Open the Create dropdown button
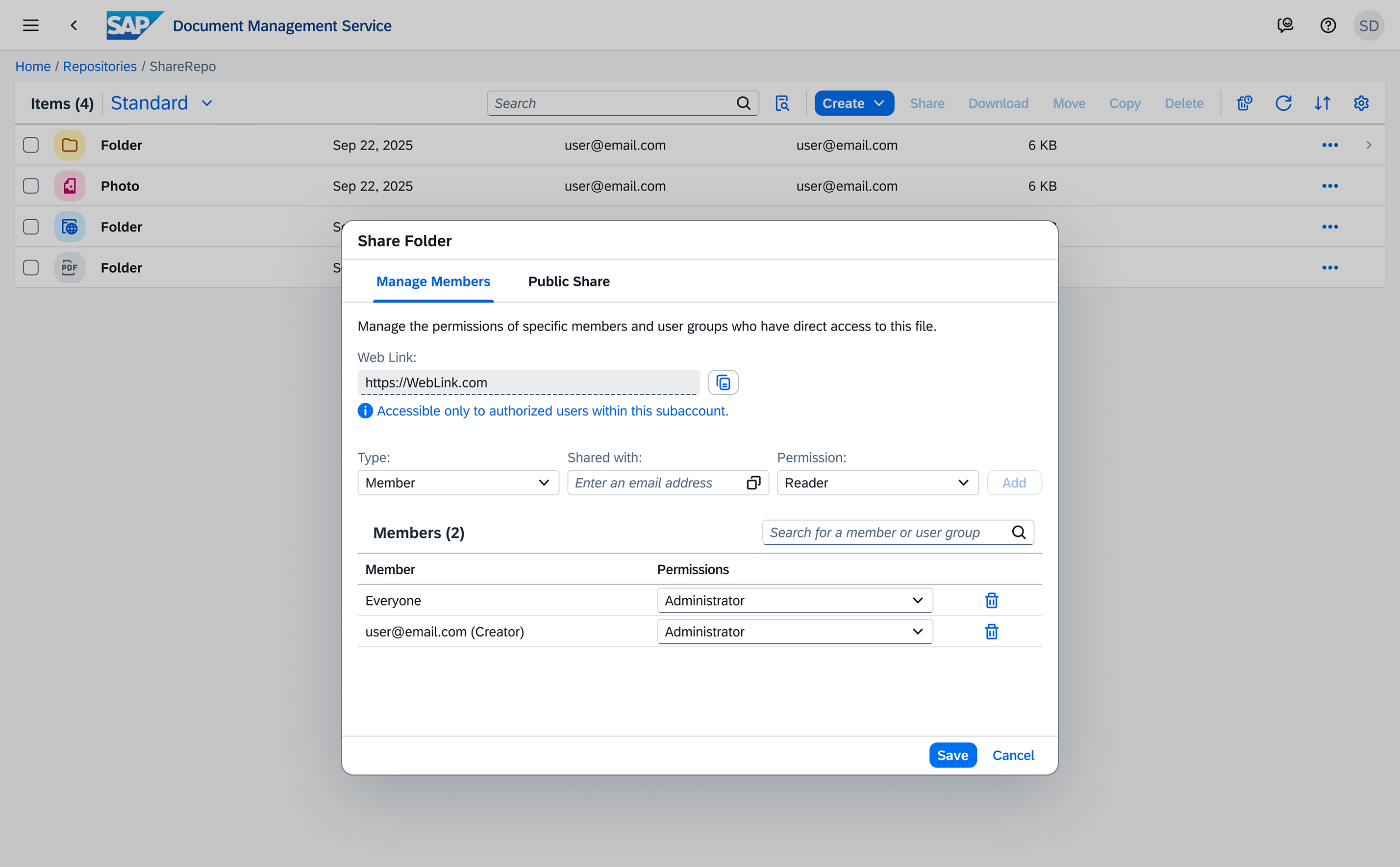This screenshot has height=867, width=1400. [x=854, y=103]
